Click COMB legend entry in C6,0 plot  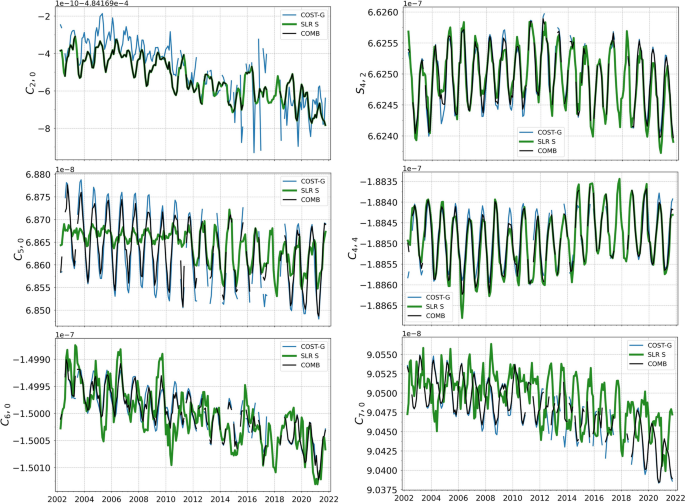point(301,364)
